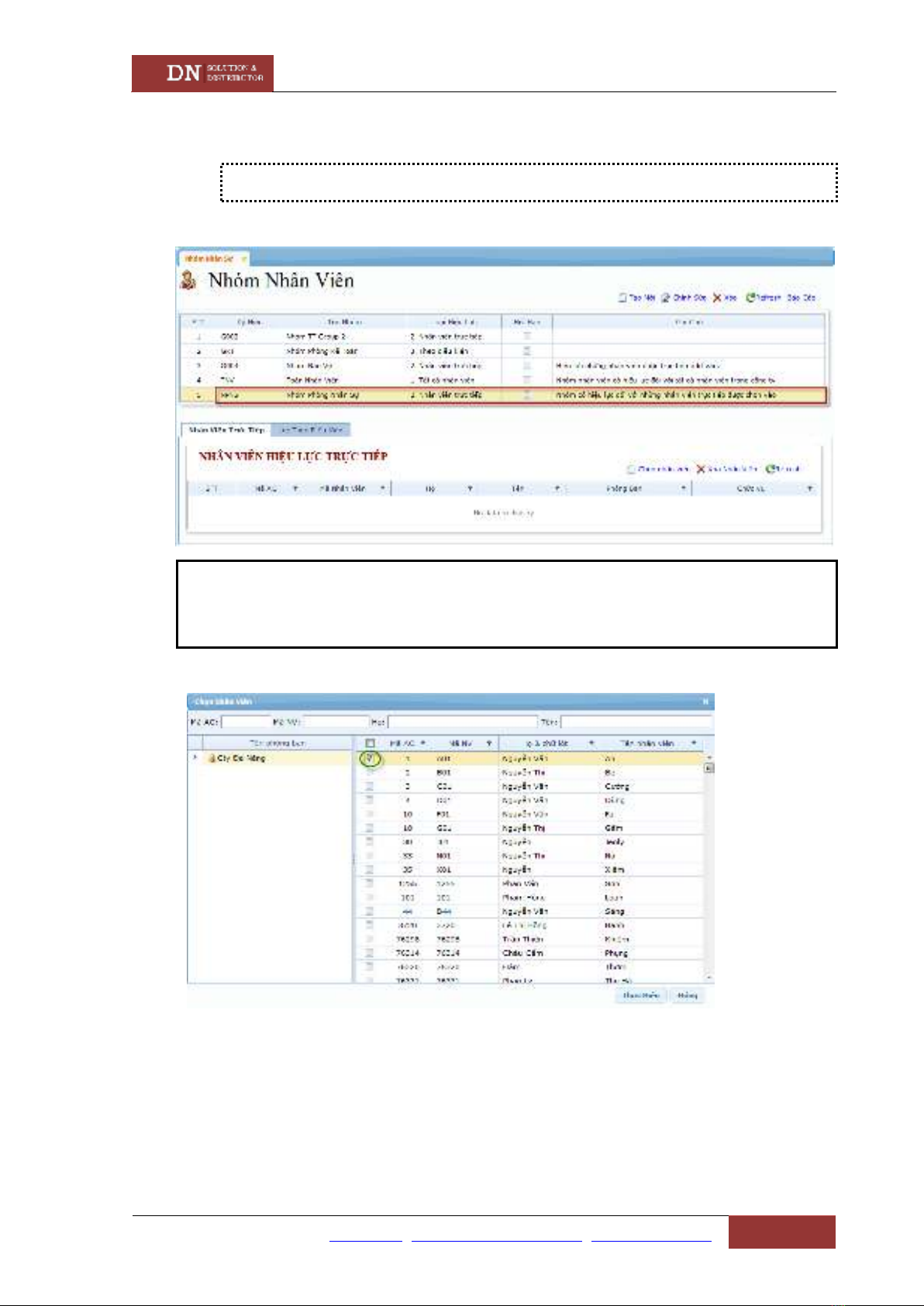The image size is (924, 1306).
Task: Click the Tên search field in the dialog
Action: [x=636, y=722]
